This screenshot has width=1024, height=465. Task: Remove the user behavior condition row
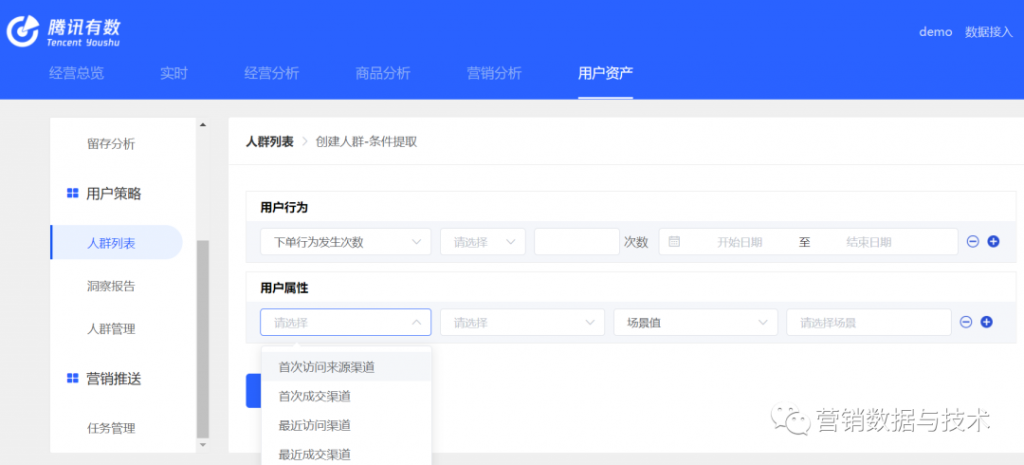(973, 242)
